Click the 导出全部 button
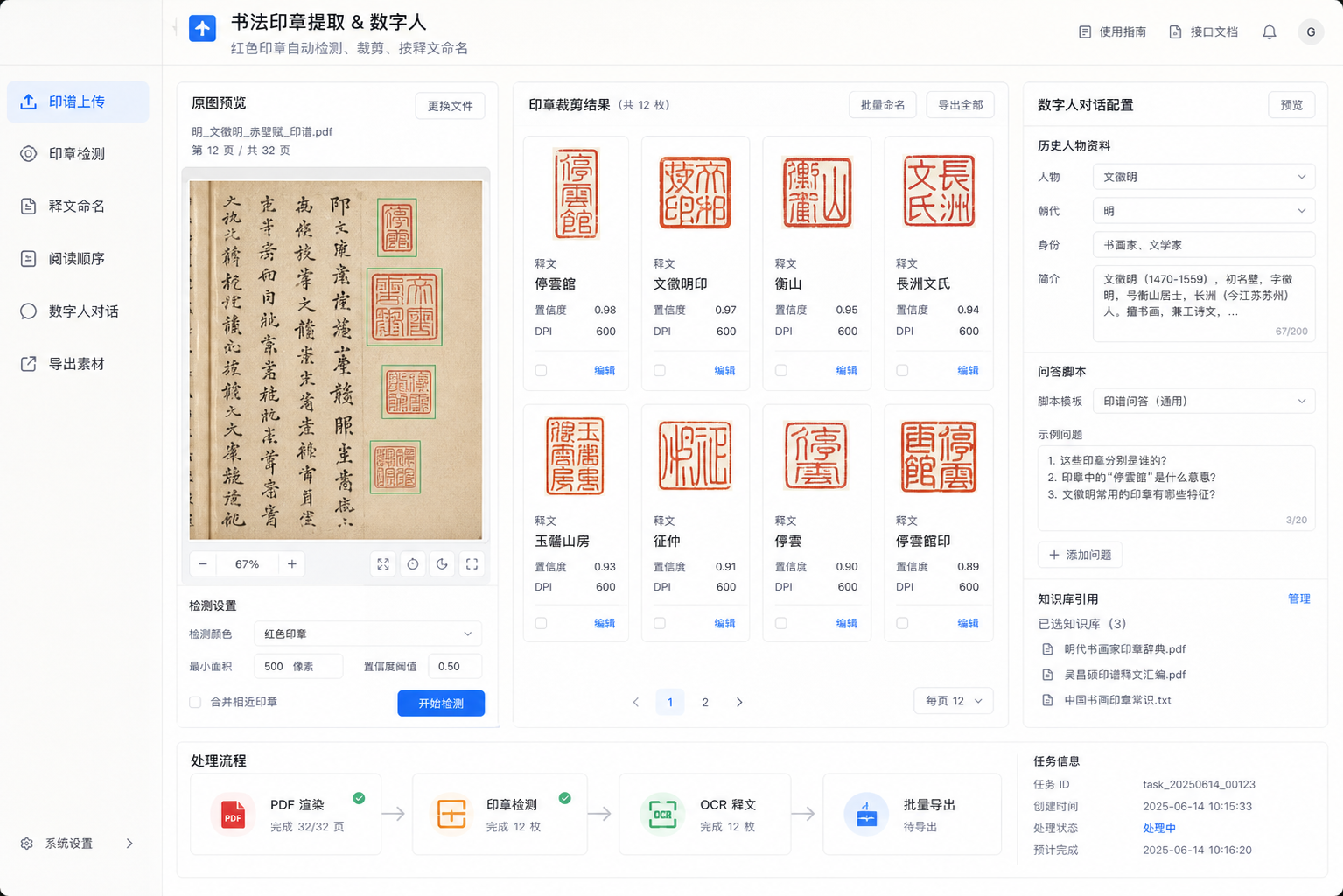This screenshot has width=1343, height=896. (960, 105)
